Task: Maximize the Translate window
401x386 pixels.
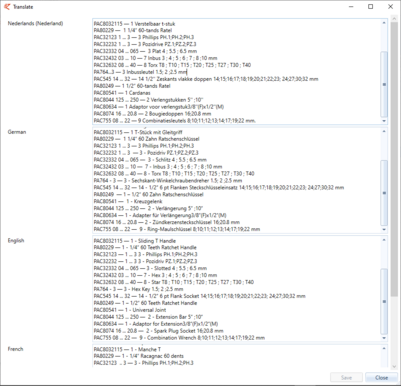Action: 370,7
